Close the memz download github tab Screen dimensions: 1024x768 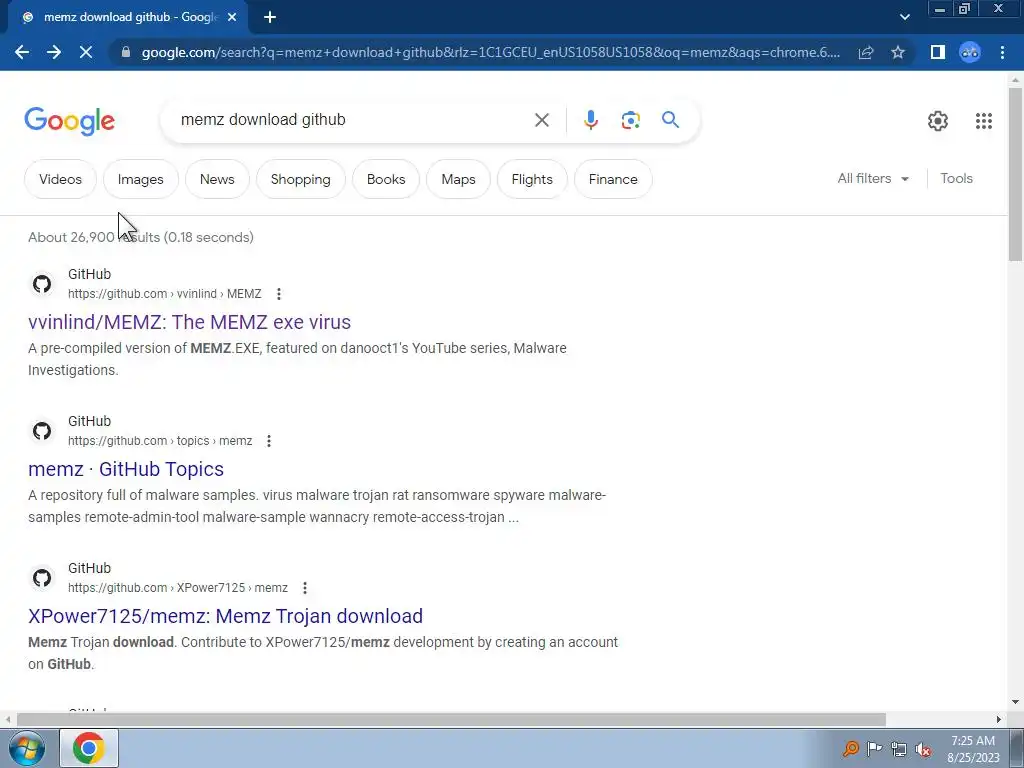click(232, 18)
